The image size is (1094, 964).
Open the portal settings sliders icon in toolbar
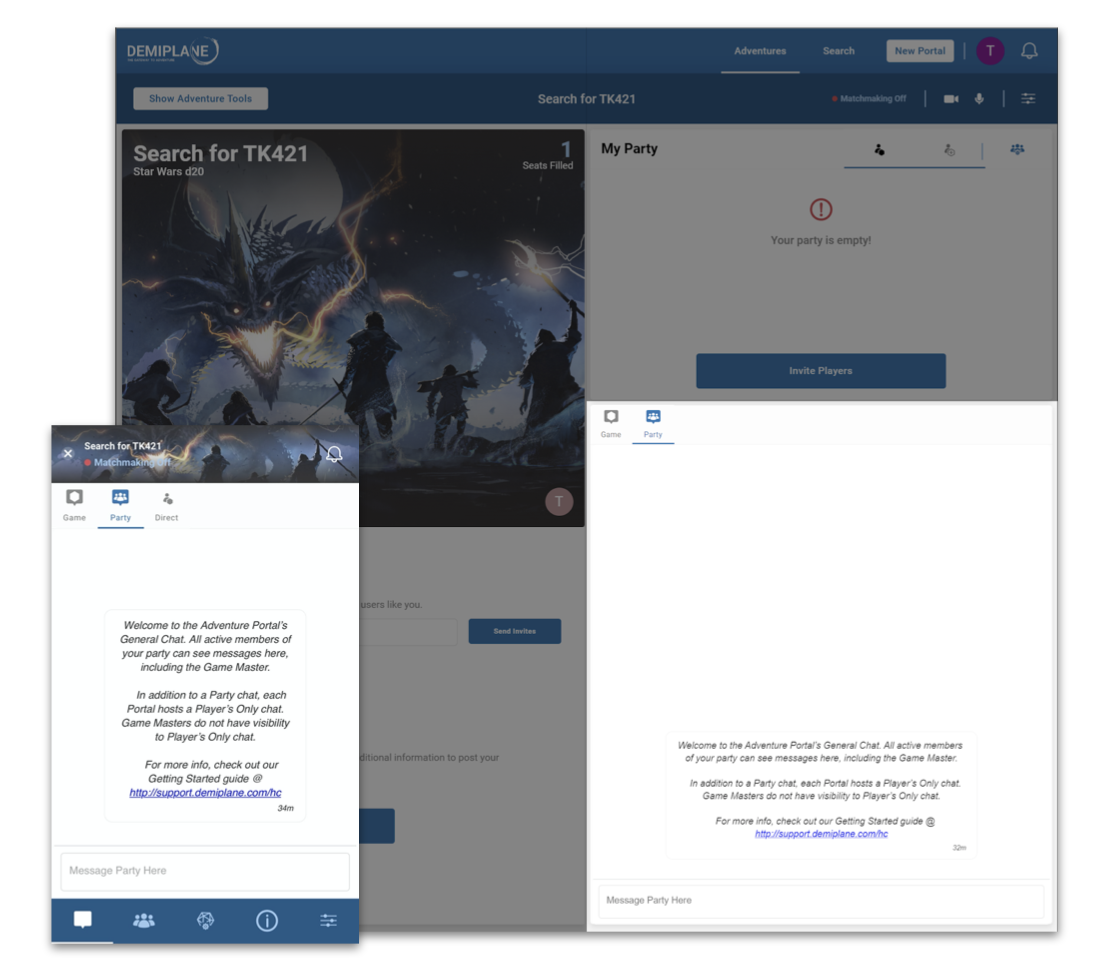1028,98
